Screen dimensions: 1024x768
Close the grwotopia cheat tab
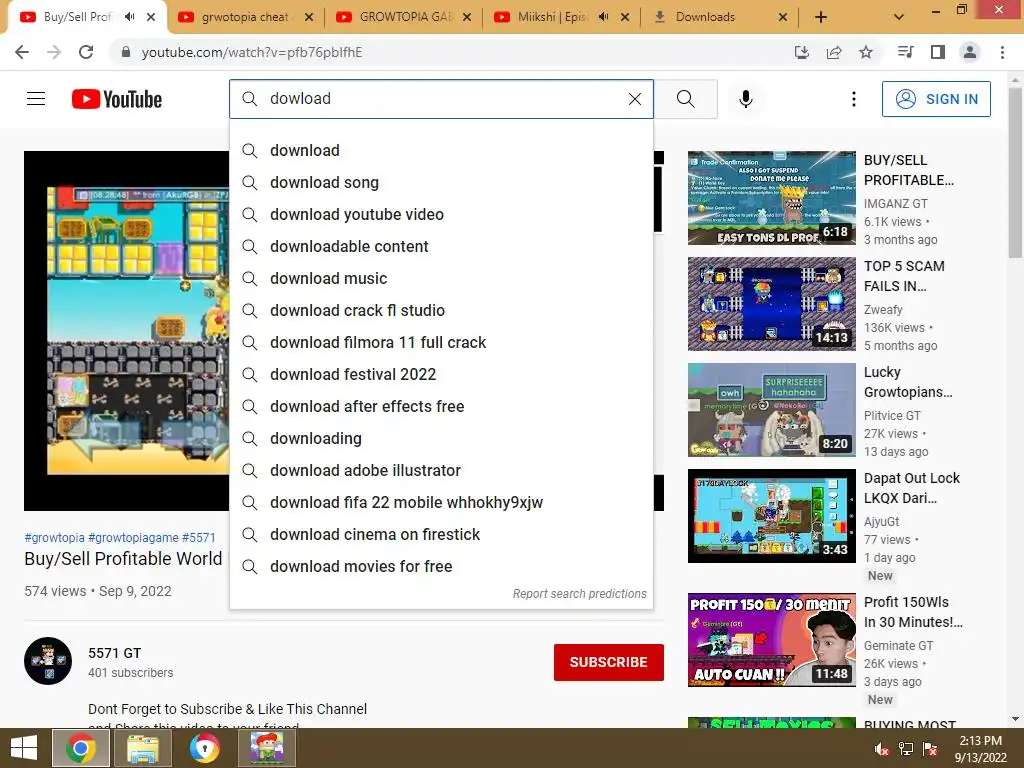coord(309,17)
